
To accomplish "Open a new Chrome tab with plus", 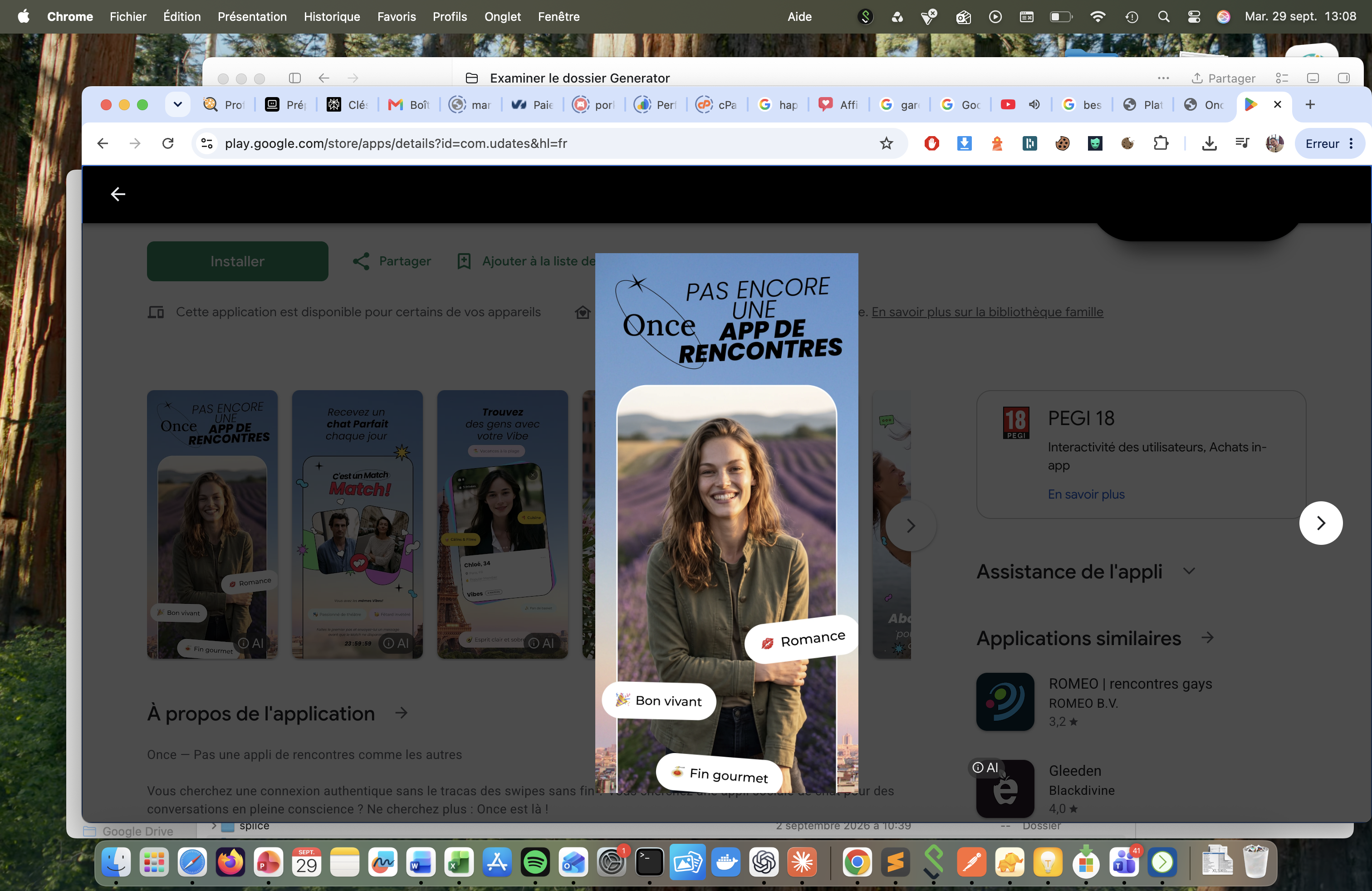I will [x=1310, y=104].
